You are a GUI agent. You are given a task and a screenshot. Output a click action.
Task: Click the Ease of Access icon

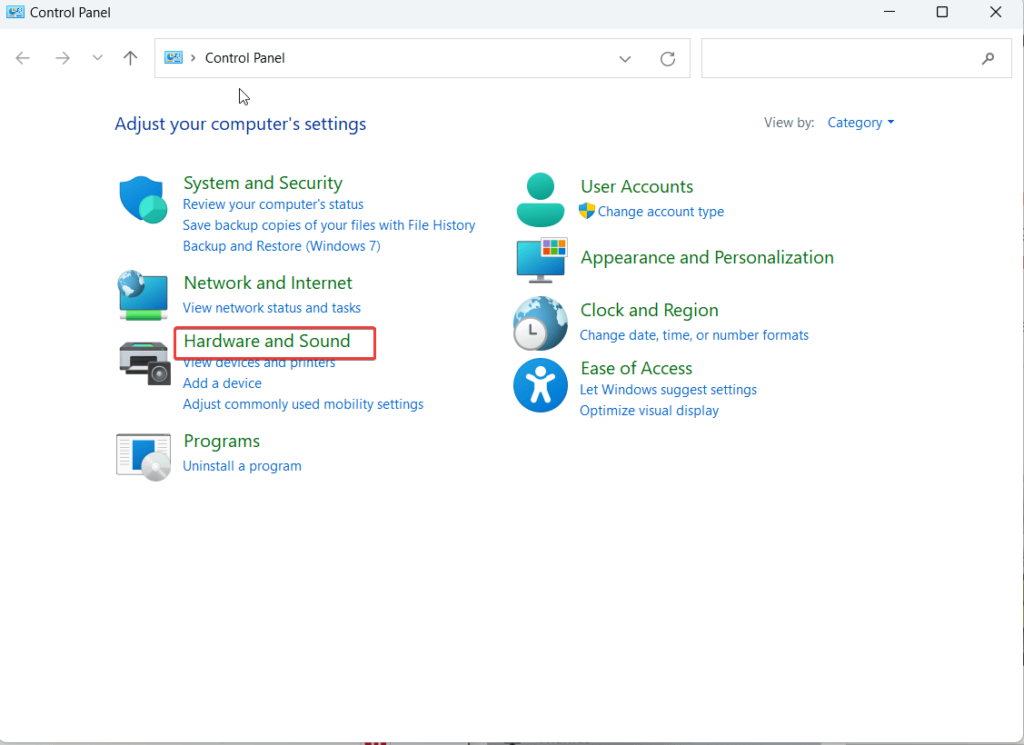[540, 386]
